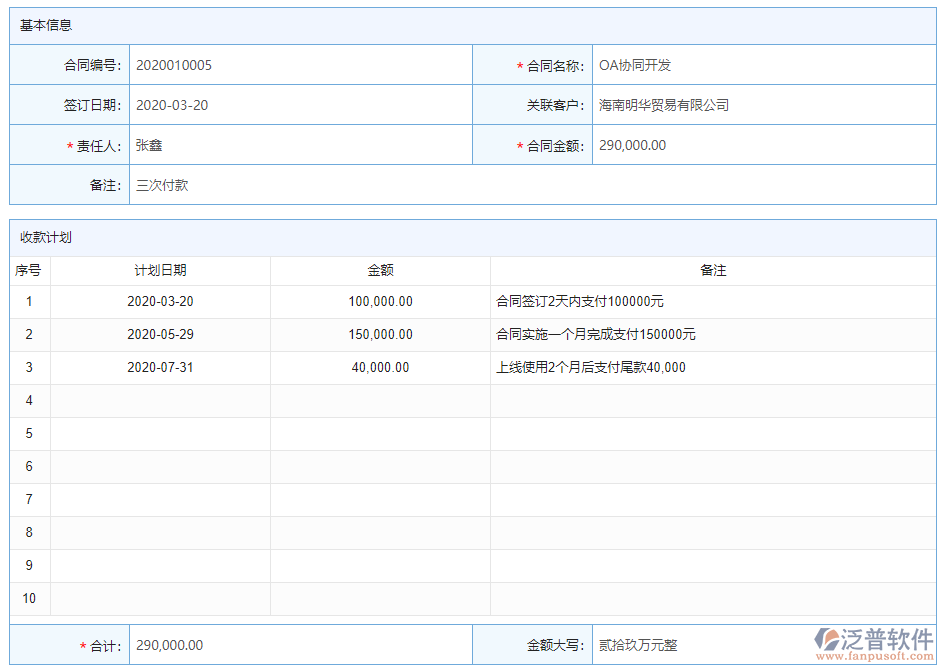
Task: Click the 计划日期 column header
Action: click(x=160, y=270)
